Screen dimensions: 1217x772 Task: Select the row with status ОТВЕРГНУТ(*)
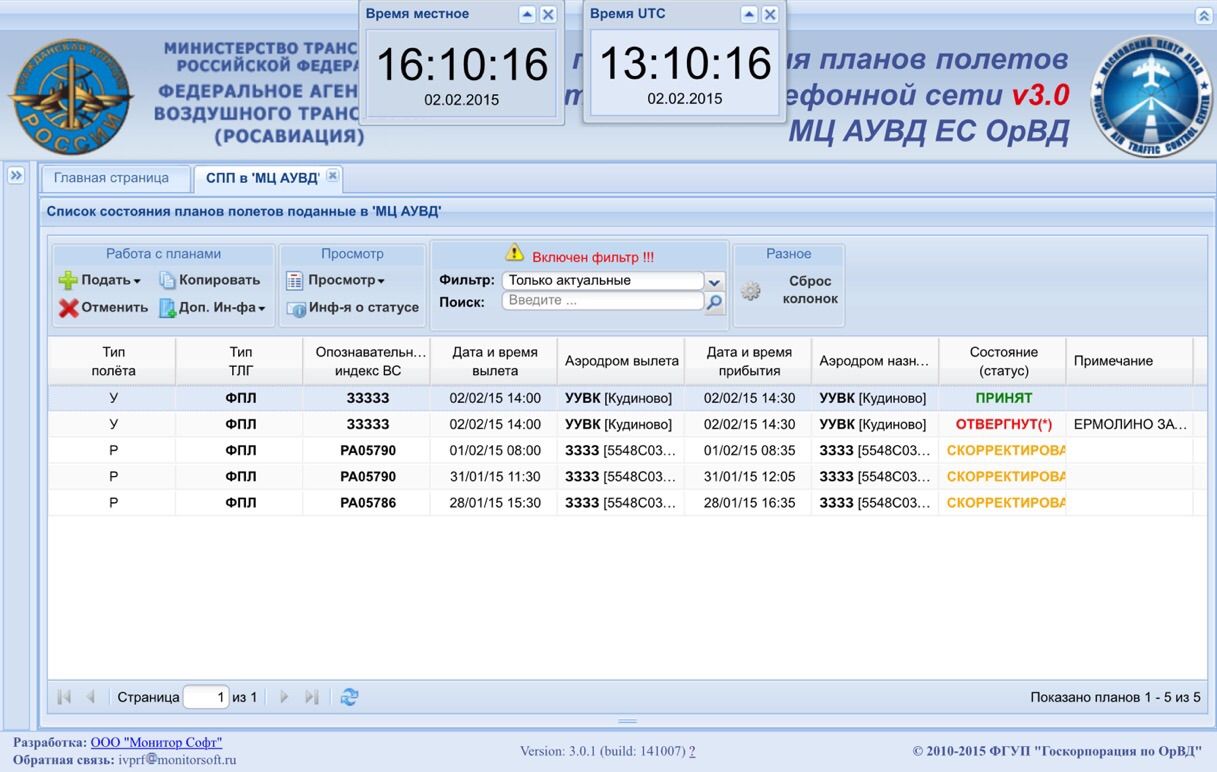coord(620,424)
